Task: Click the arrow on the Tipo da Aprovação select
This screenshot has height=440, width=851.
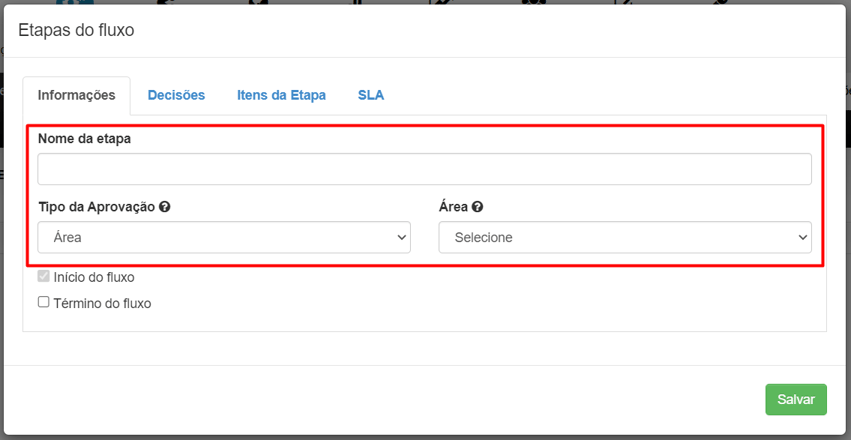Action: point(401,238)
